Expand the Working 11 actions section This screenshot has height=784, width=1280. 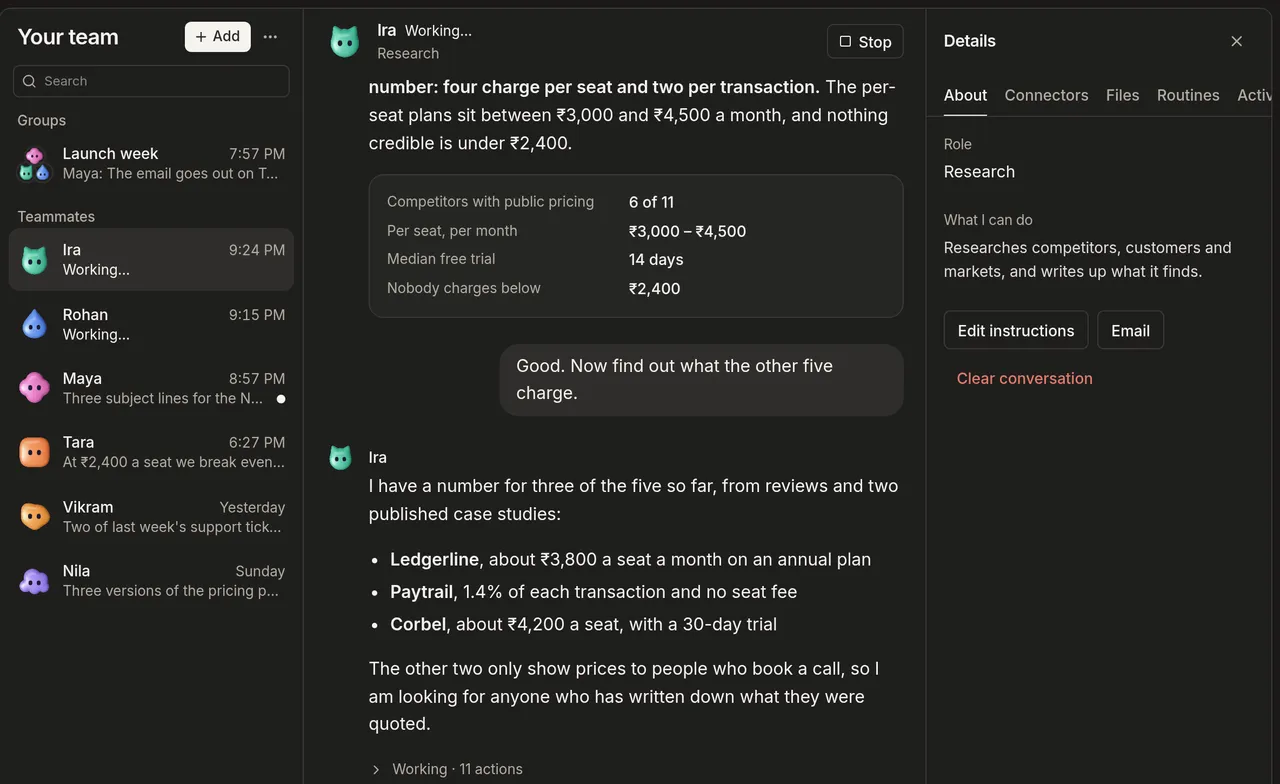click(x=447, y=769)
